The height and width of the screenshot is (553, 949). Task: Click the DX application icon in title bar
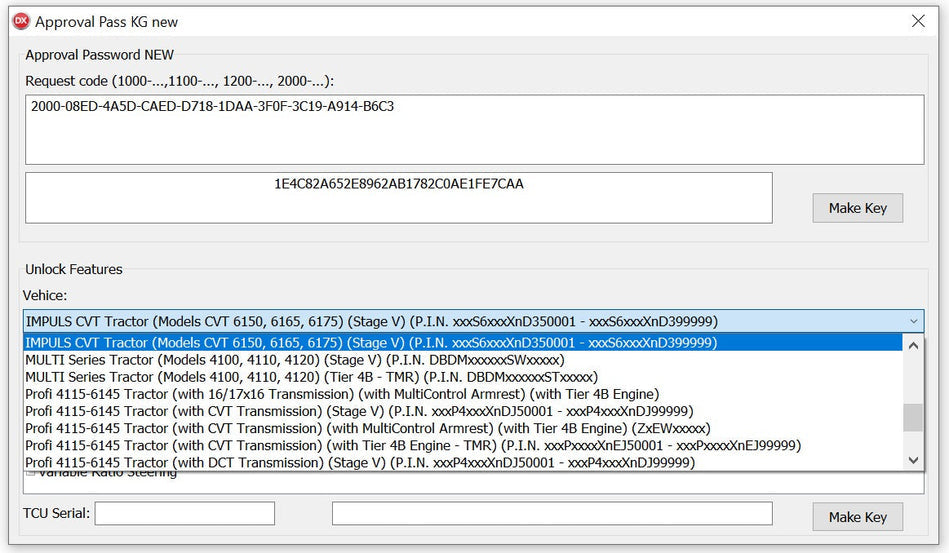pyautogui.click(x=20, y=21)
